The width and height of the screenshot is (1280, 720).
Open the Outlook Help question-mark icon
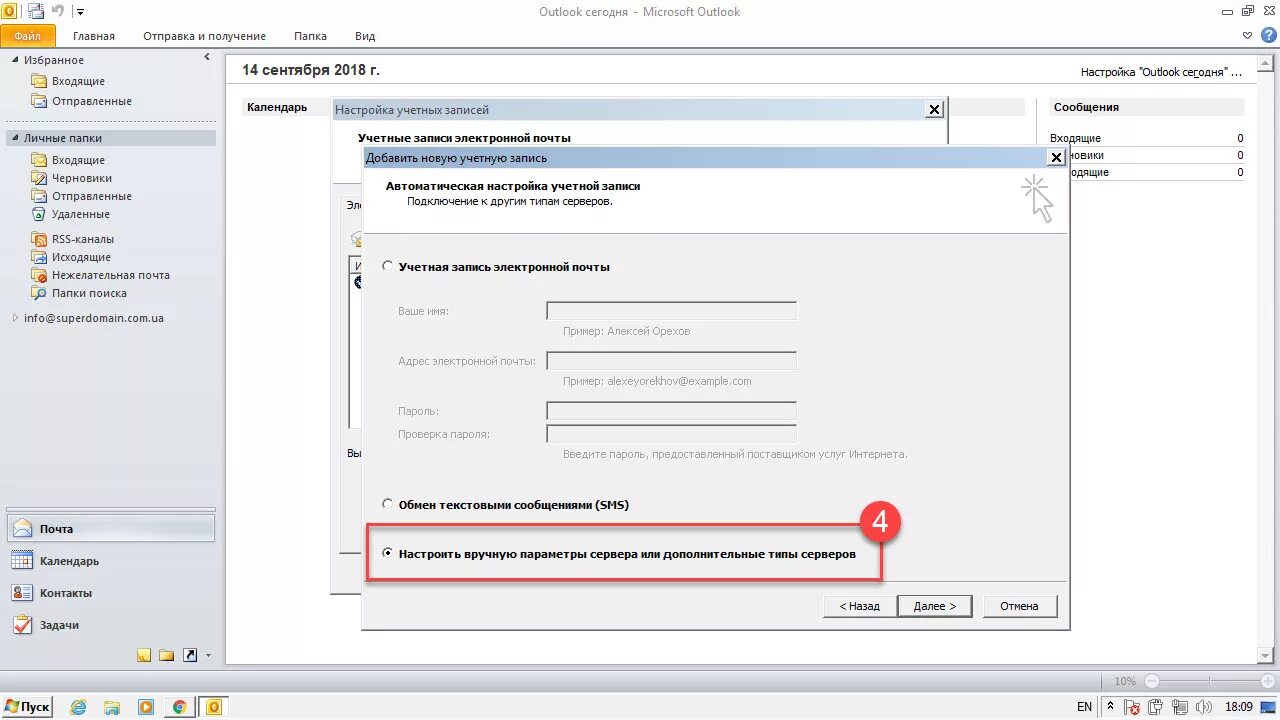[1269, 35]
